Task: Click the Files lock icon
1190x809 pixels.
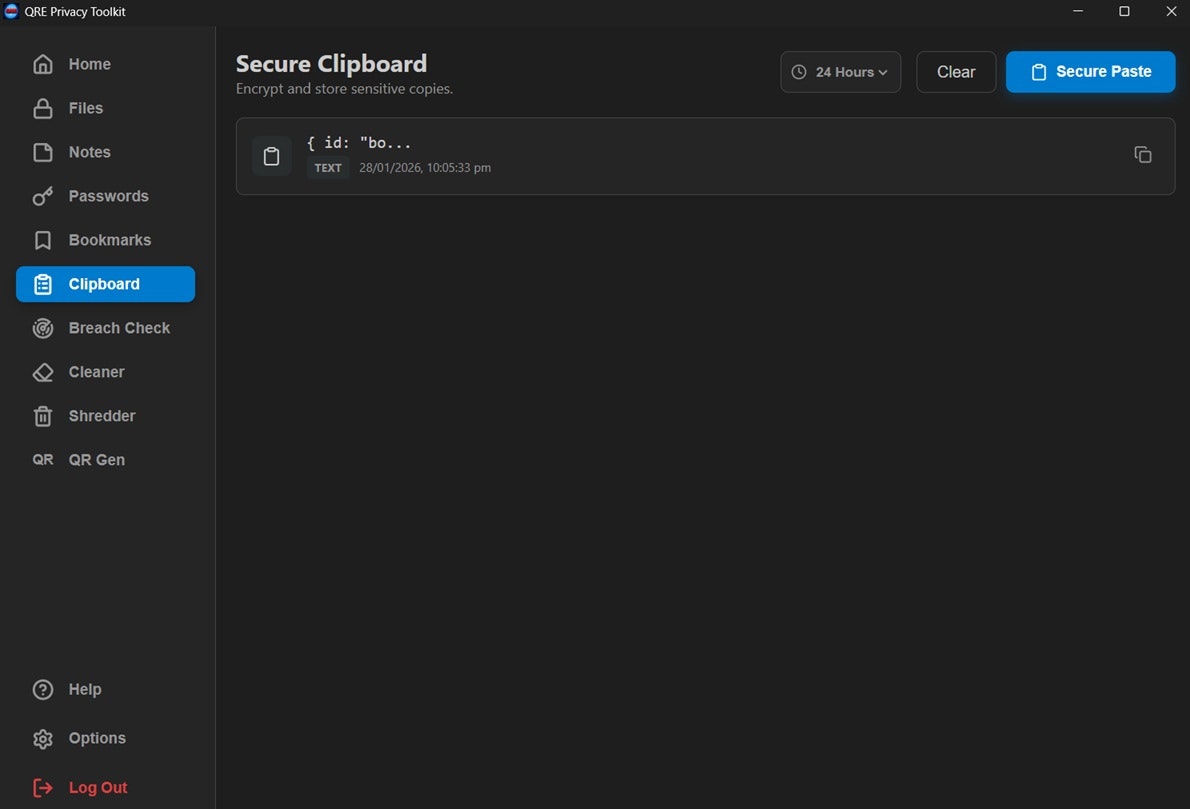Action: (42, 109)
